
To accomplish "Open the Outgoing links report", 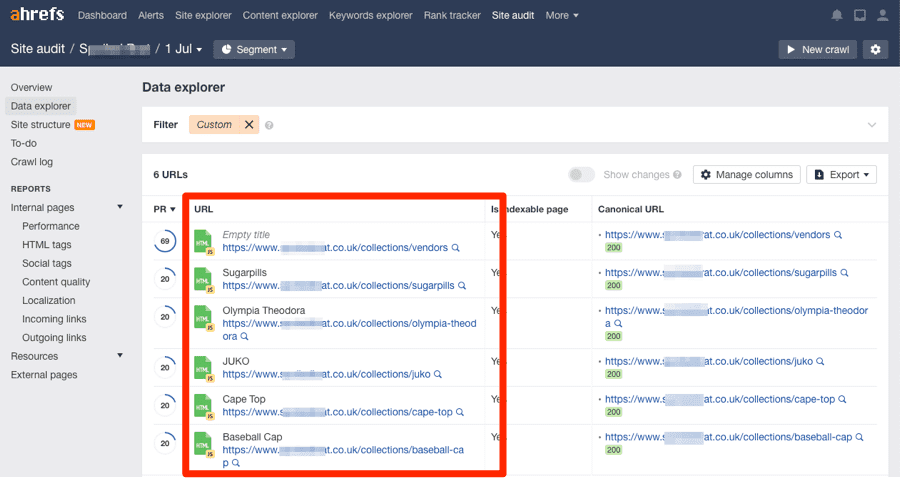I will coord(54,337).
